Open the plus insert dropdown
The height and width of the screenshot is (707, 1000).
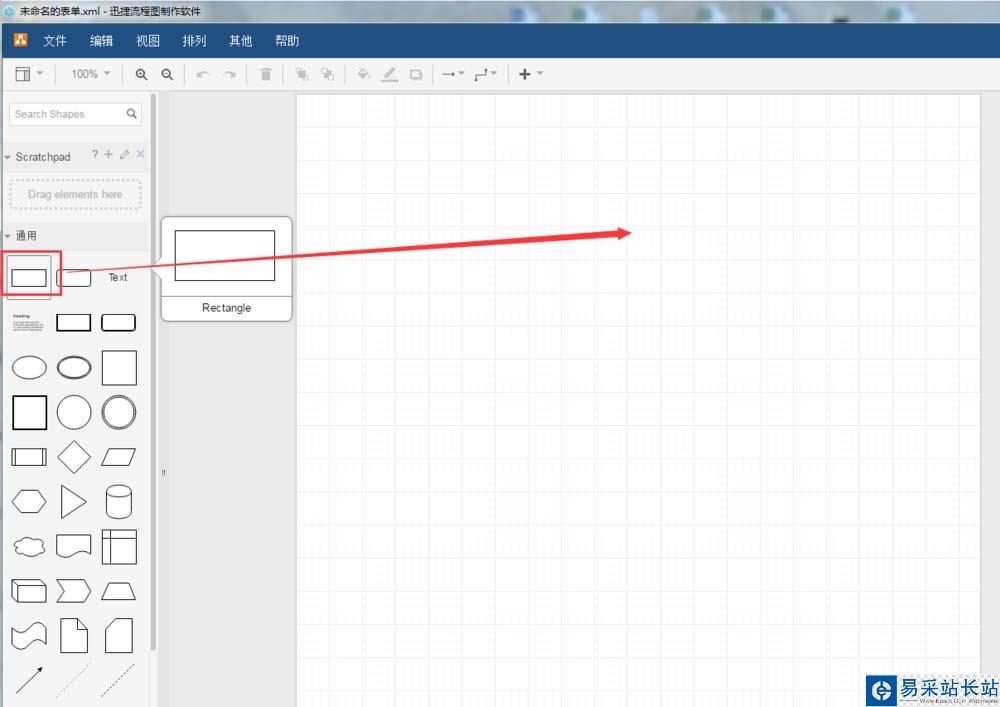click(531, 74)
